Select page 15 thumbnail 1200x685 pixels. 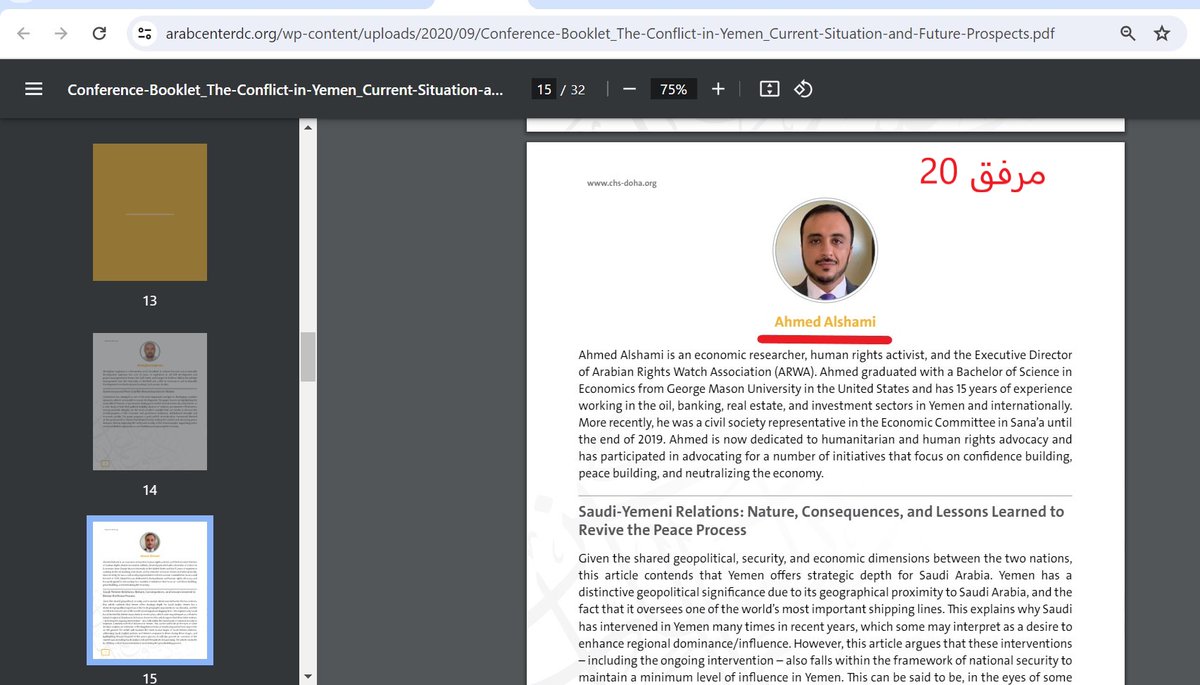click(x=150, y=591)
